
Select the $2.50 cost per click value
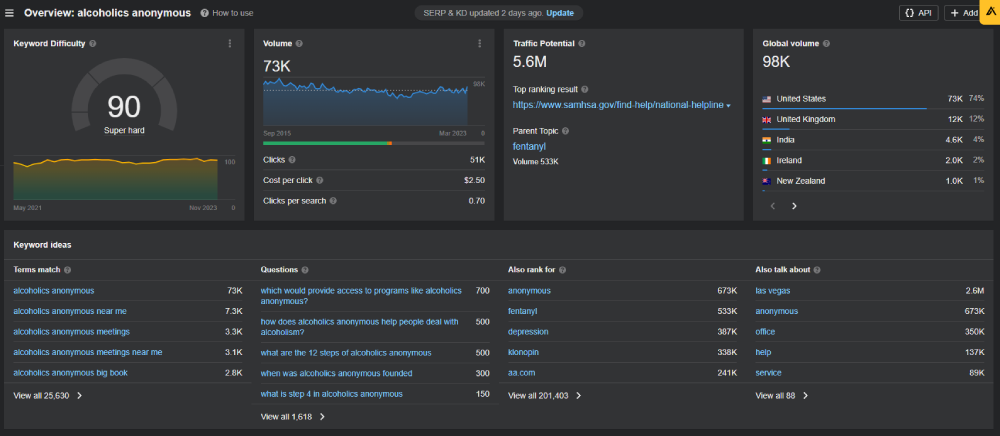474,180
